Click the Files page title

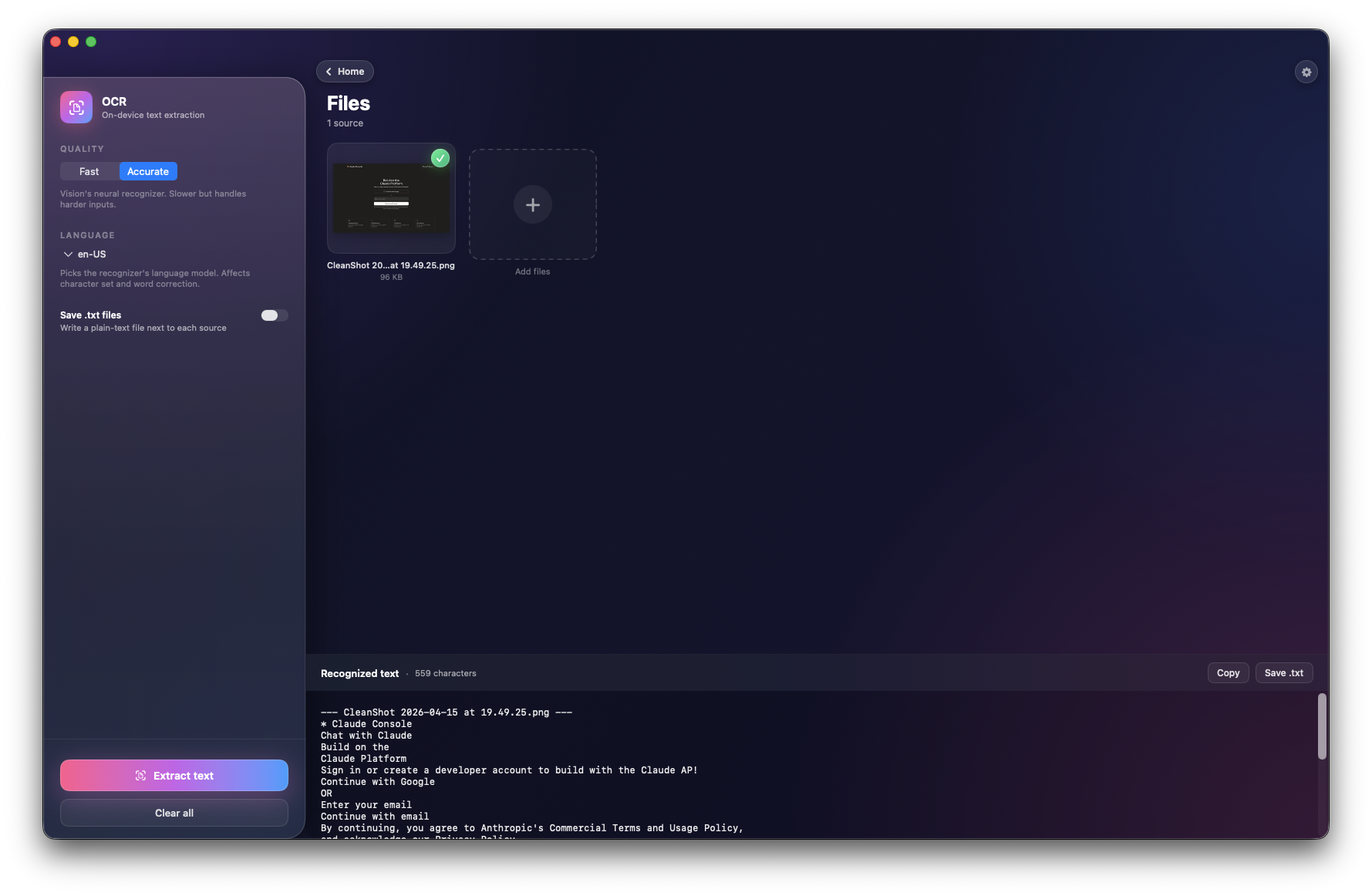tap(349, 103)
